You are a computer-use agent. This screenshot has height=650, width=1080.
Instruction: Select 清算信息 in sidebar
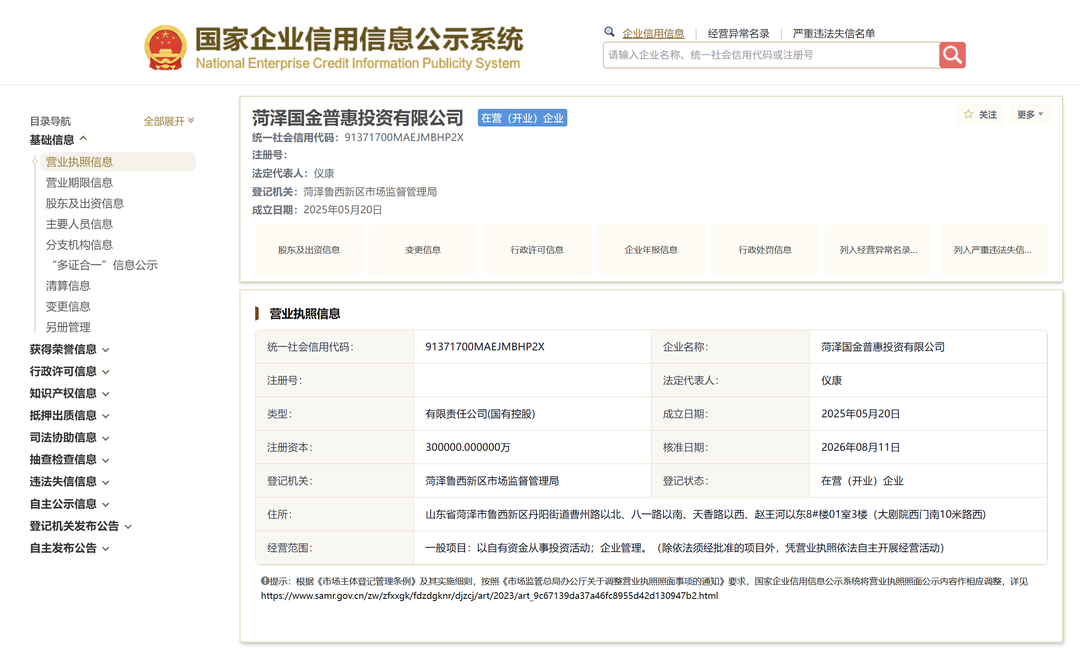tap(68, 286)
